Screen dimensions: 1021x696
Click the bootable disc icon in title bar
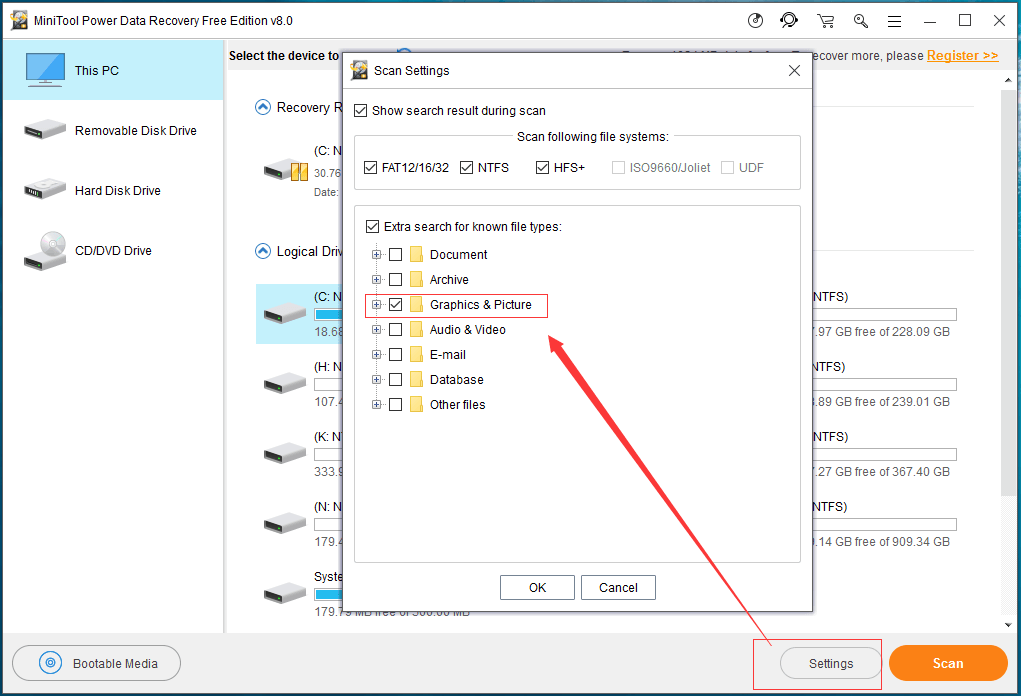(x=756, y=21)
